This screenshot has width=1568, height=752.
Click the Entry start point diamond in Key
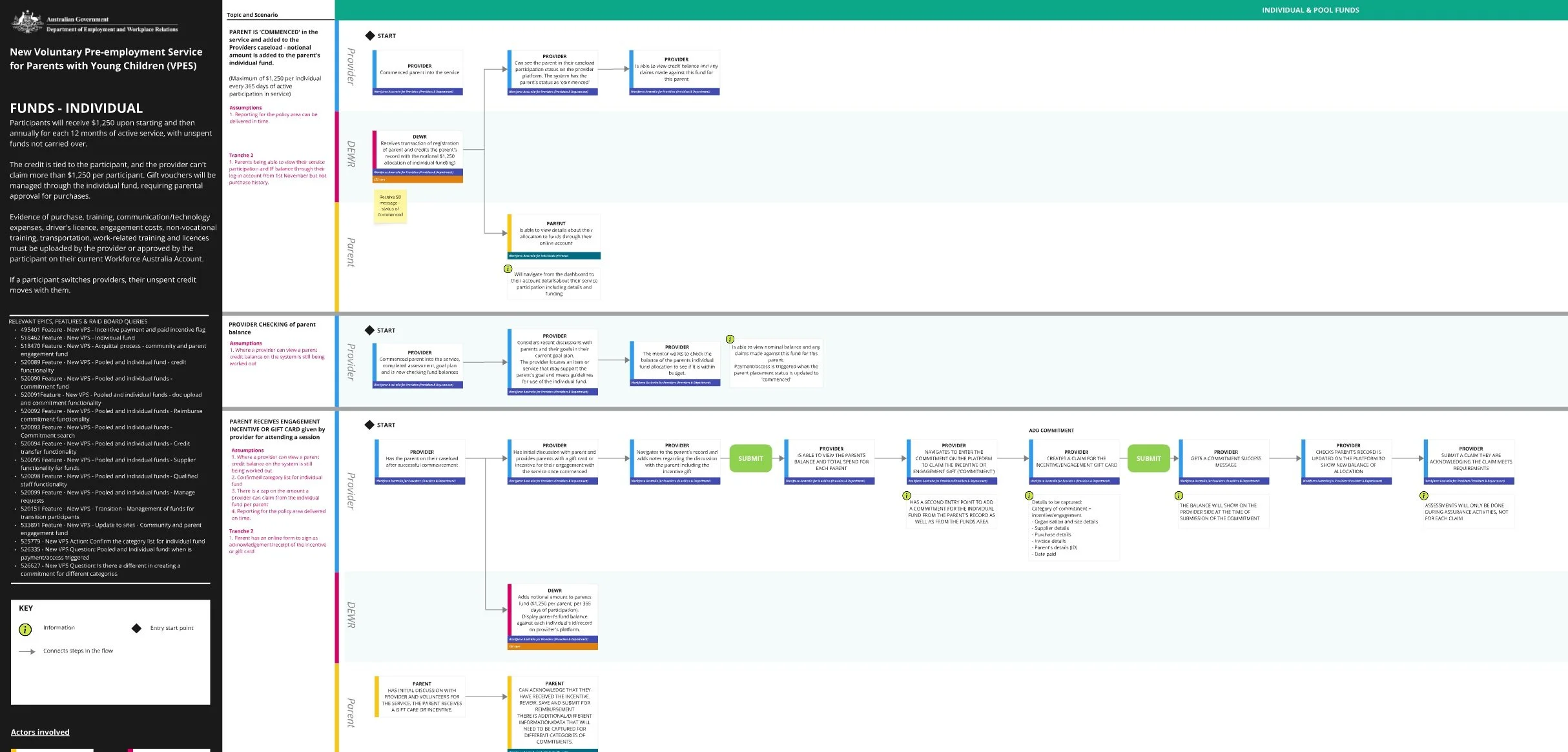[x=136, y=628]
